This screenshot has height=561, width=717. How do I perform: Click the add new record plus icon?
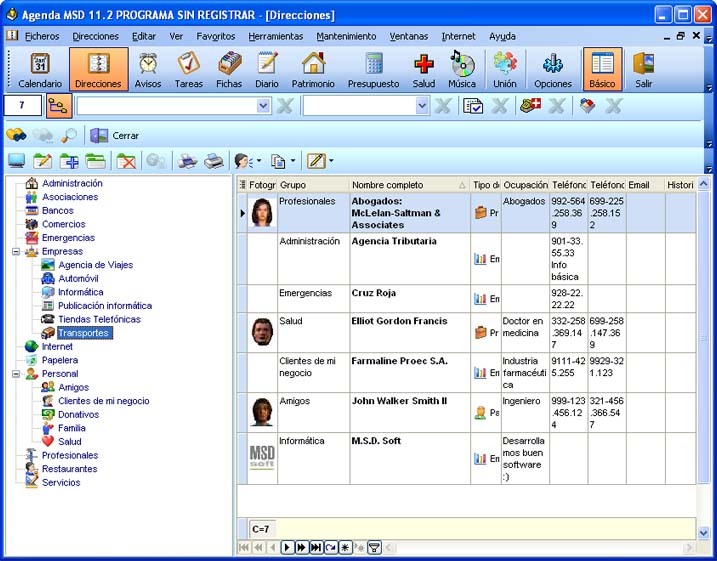[69, 161]
